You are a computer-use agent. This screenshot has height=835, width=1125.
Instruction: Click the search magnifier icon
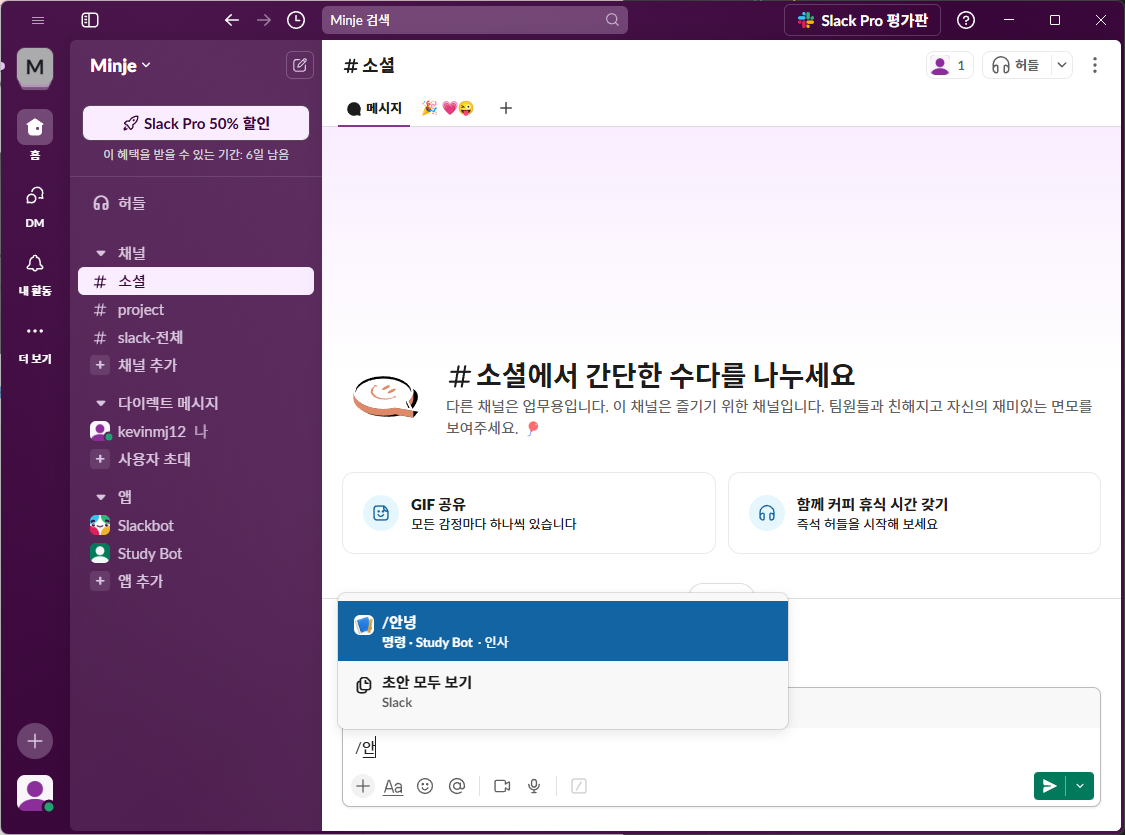[x=612, y=20]
